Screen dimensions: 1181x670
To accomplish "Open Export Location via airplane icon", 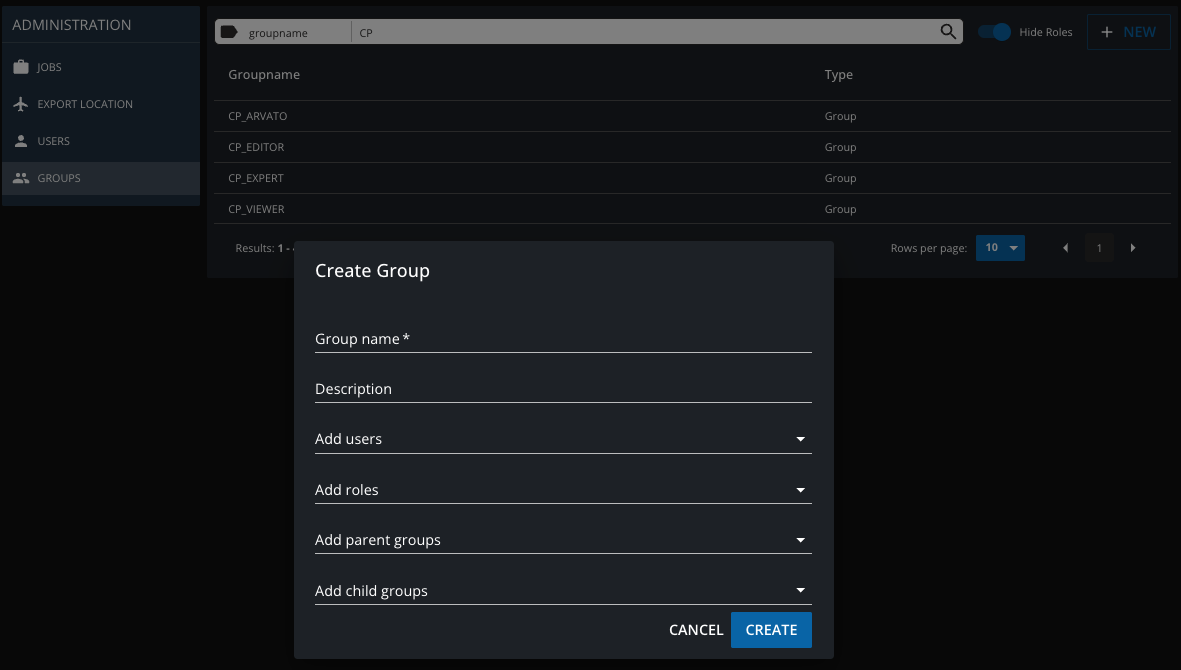I will pos(19,103).
